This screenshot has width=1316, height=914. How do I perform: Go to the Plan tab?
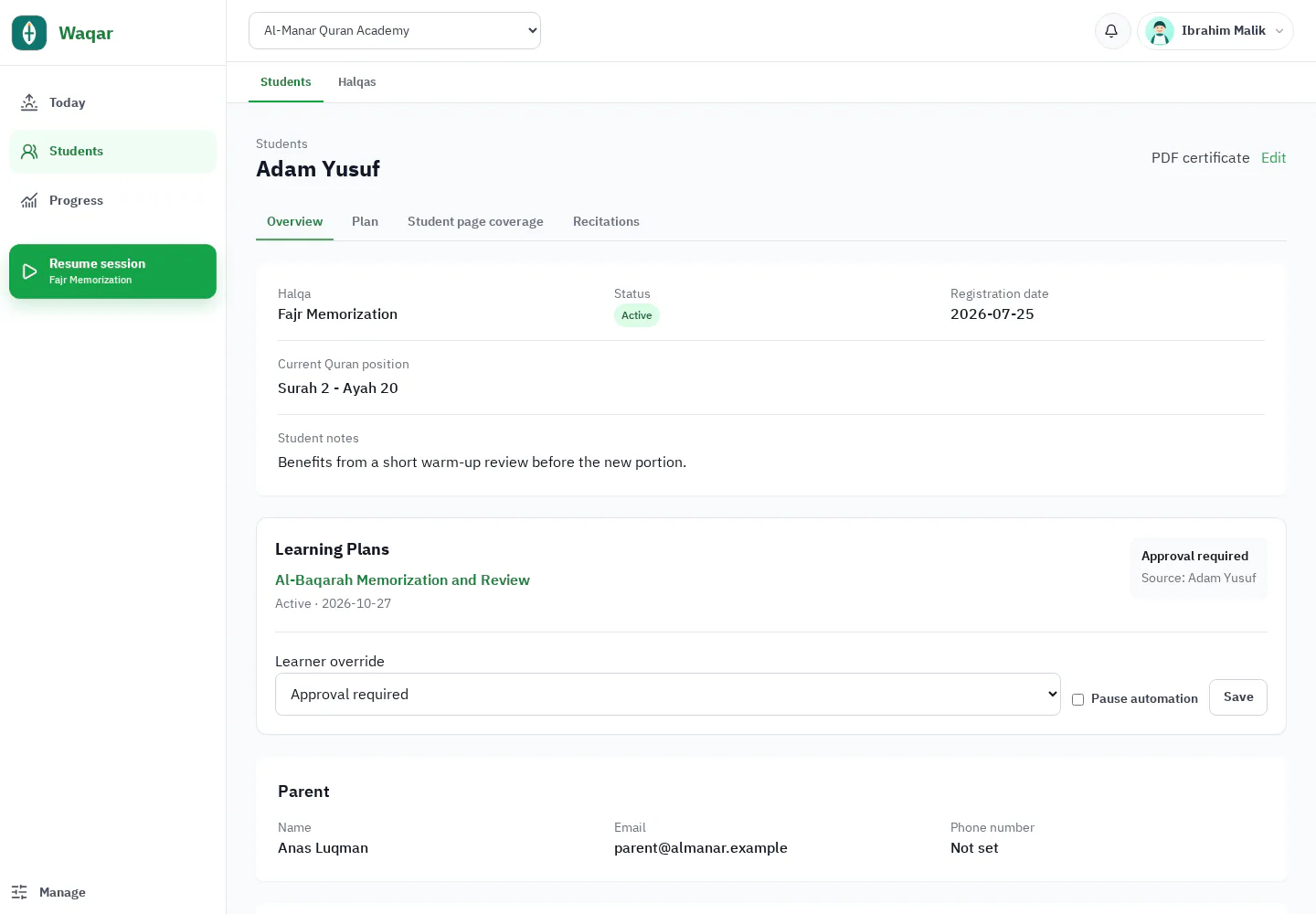[x=365, y=222]
